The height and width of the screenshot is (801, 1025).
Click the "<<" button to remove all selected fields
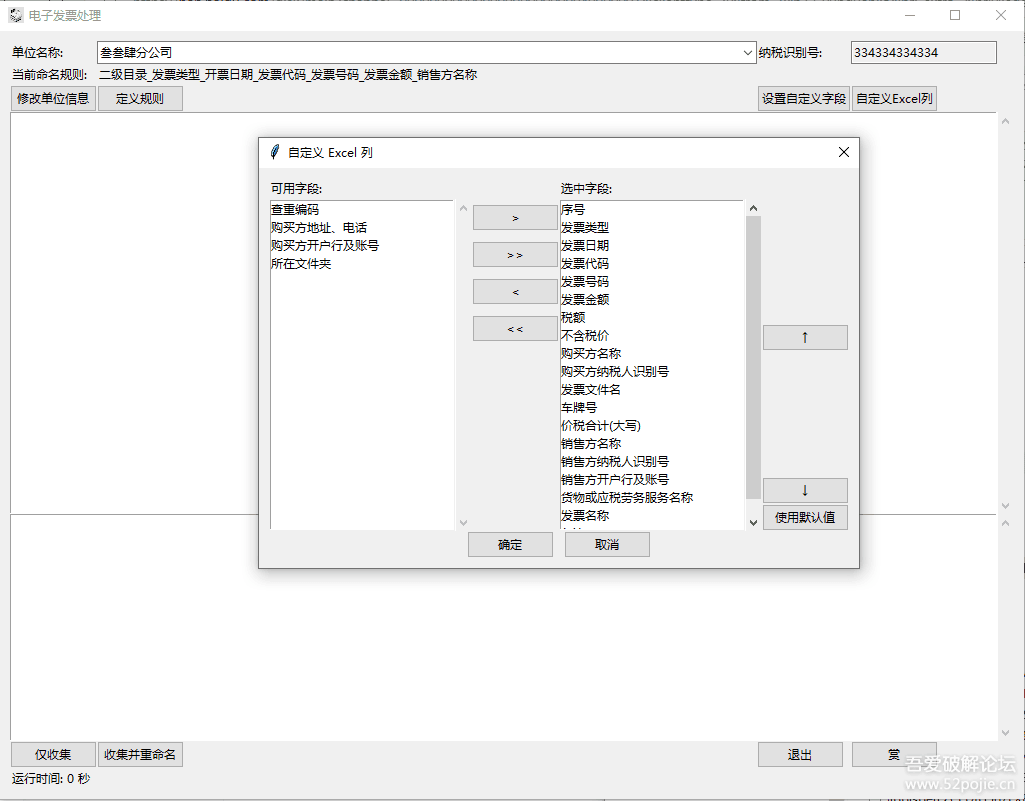pyautogui.click(x=514, y=328)
